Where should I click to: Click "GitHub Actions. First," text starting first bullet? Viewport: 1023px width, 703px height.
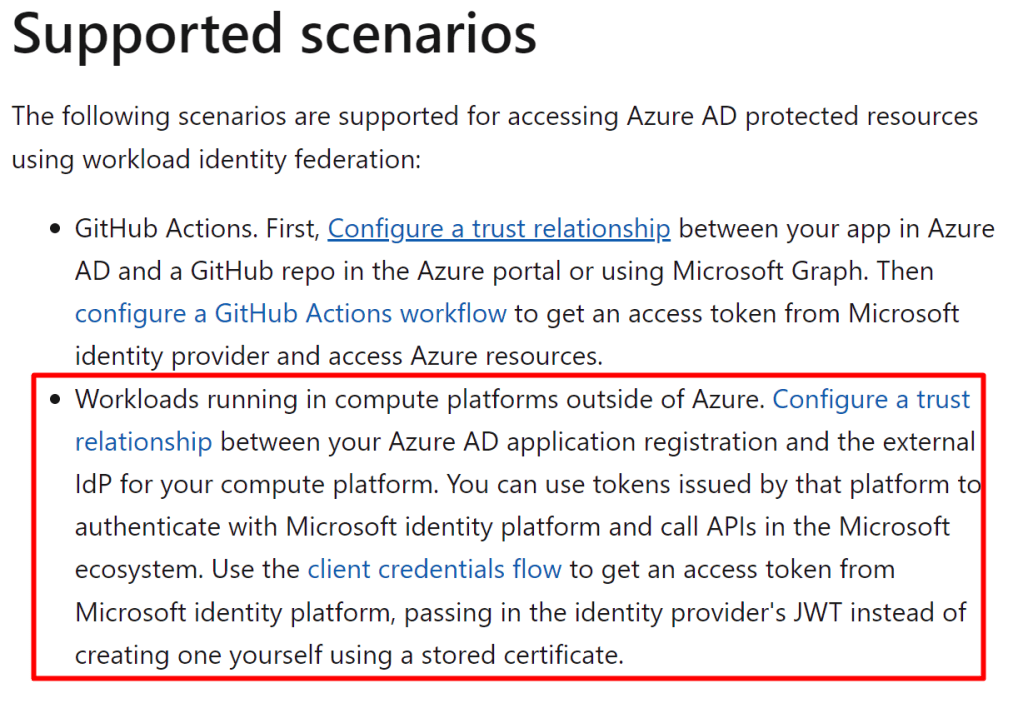pyautogui.click(x=197, y=229)
